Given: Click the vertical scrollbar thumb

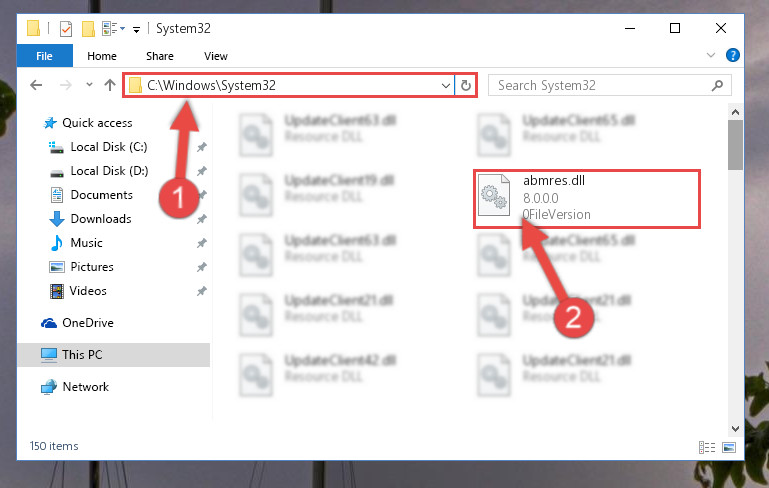Looking at the screenshot, I should tap(735, 145).
